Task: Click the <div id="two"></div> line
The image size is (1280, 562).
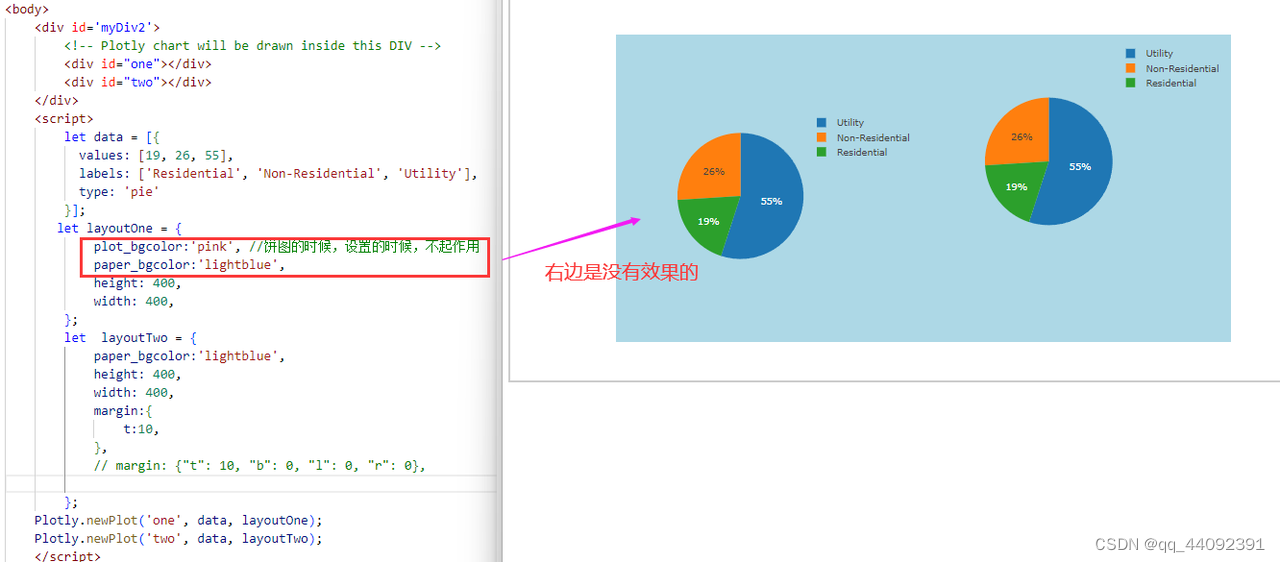Action: (138, 82)
